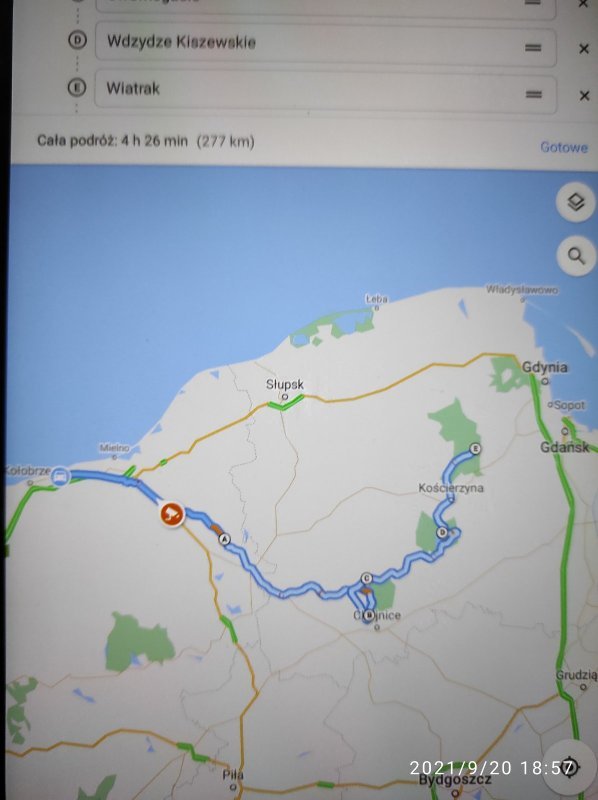The width and height of the screenshot is (598, 800).
Task: Tap waypoint marker D near Kościerzyna
Action: point(442,533)
